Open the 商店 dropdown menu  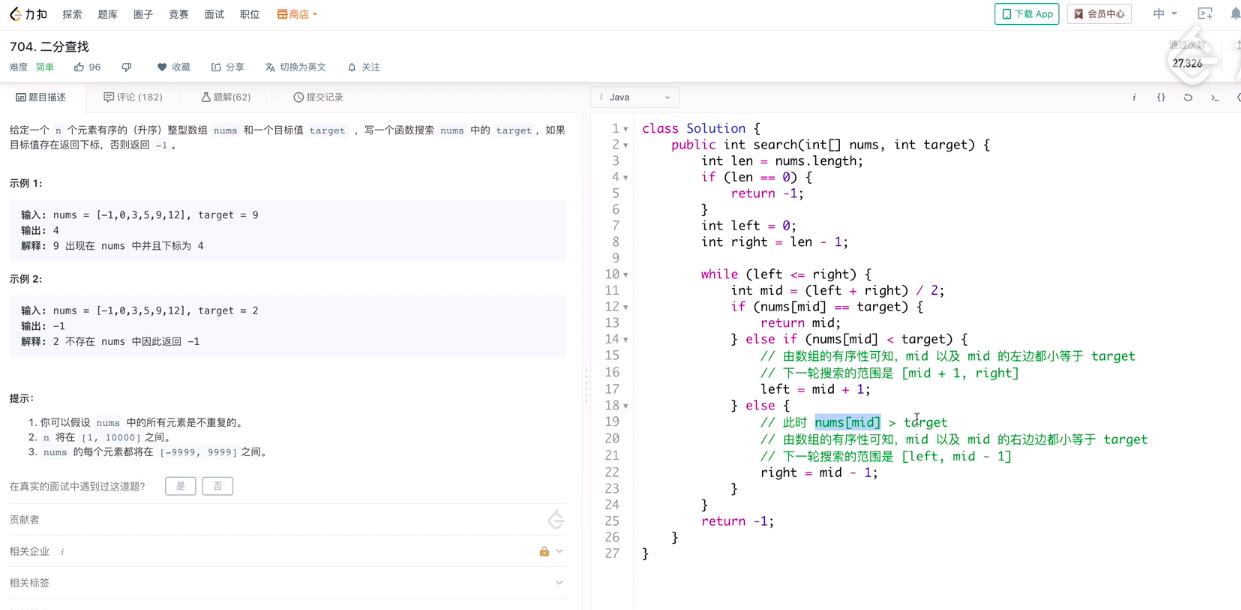pos(297,14)
